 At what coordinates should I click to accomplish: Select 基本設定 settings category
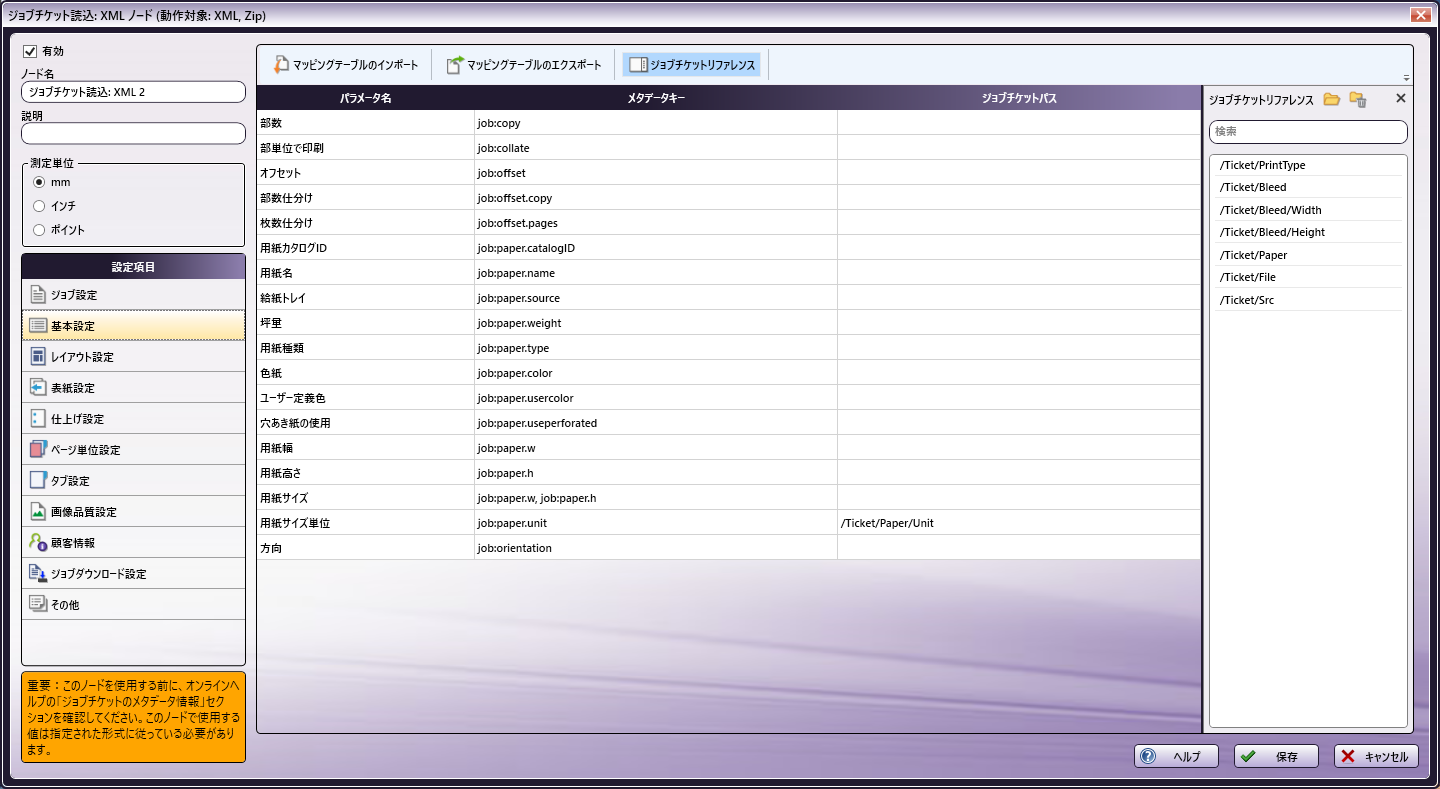(133, 326)
